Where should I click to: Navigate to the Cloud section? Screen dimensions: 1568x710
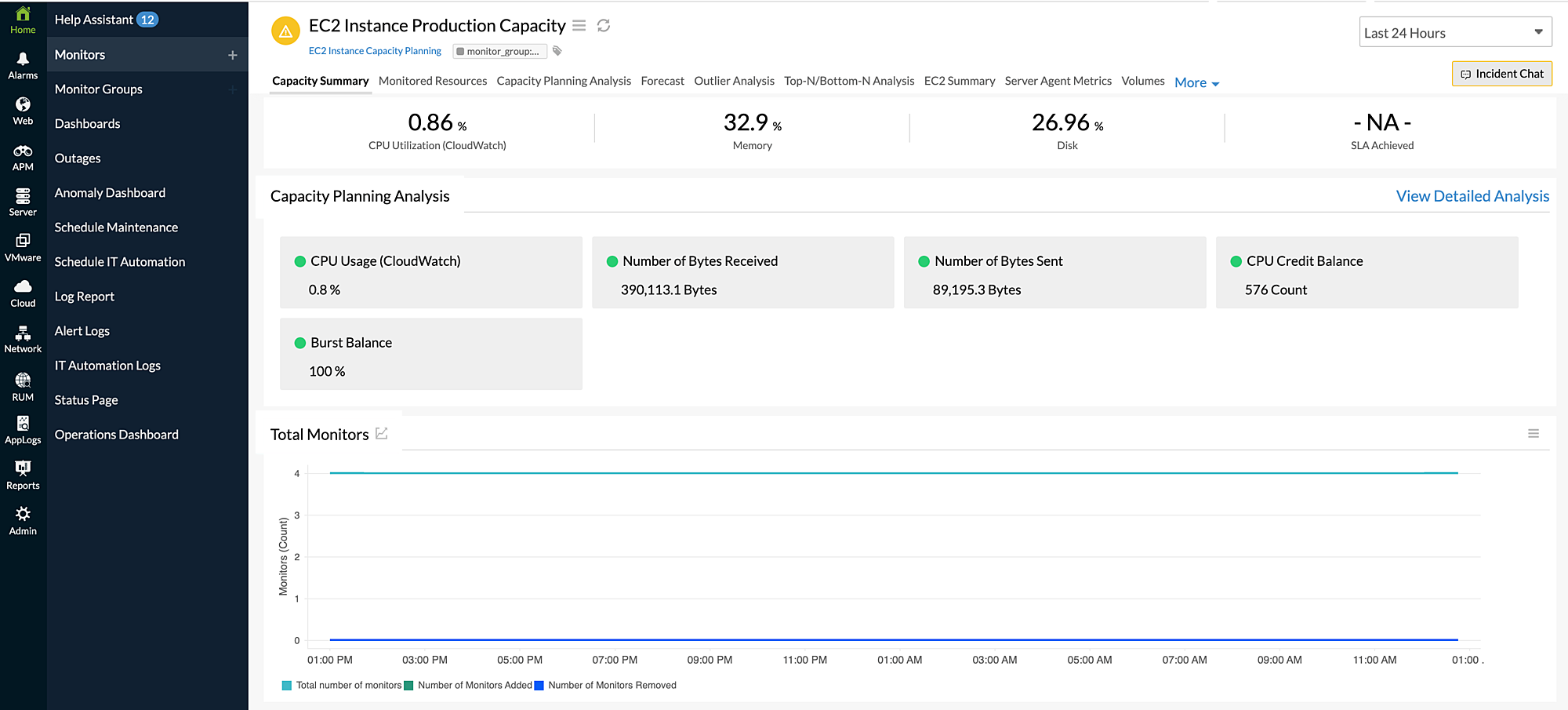[x=23, y=292]
